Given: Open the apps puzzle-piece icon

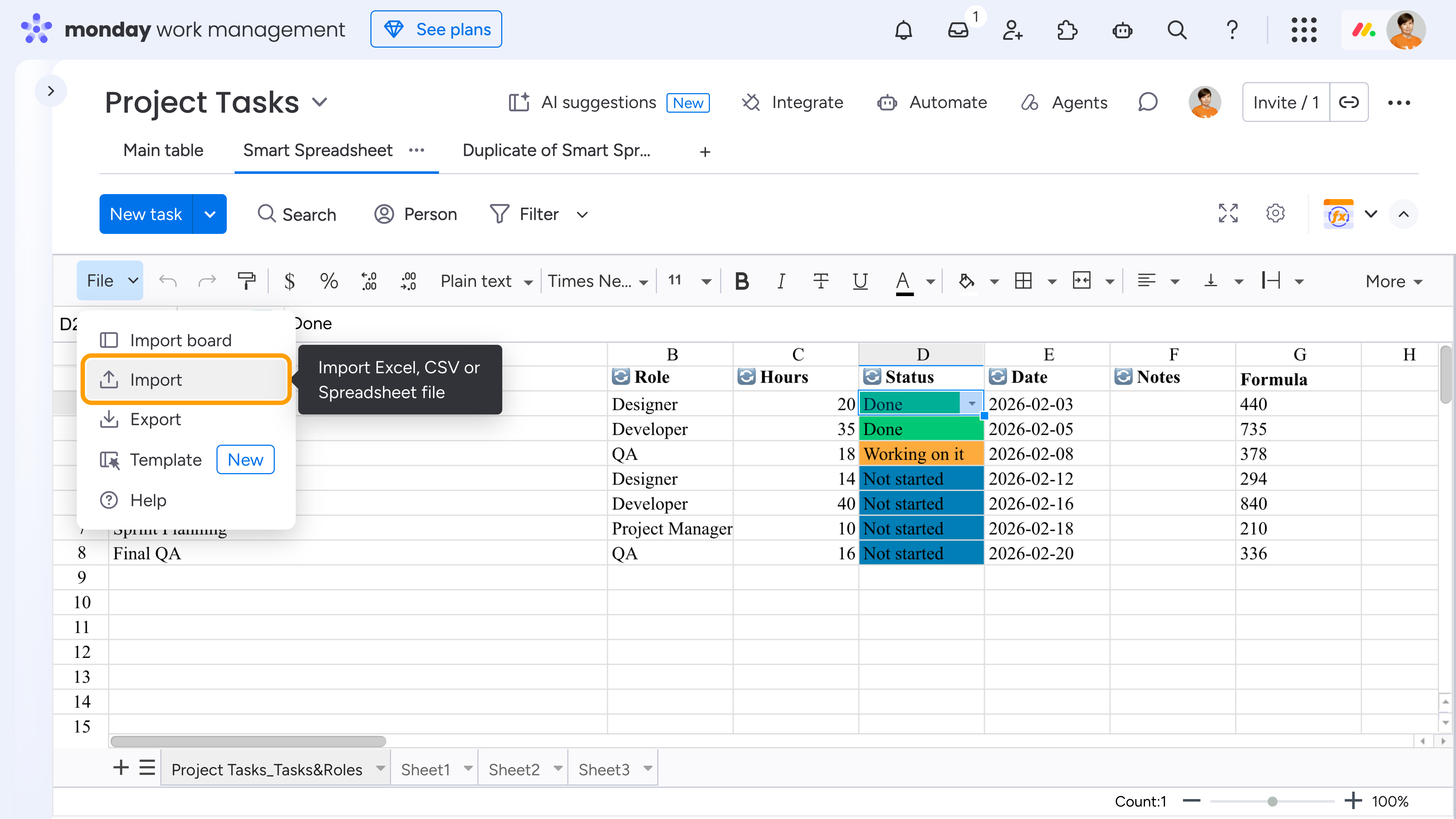Looking at the screenshot, I should click(x=1067, y=30).
